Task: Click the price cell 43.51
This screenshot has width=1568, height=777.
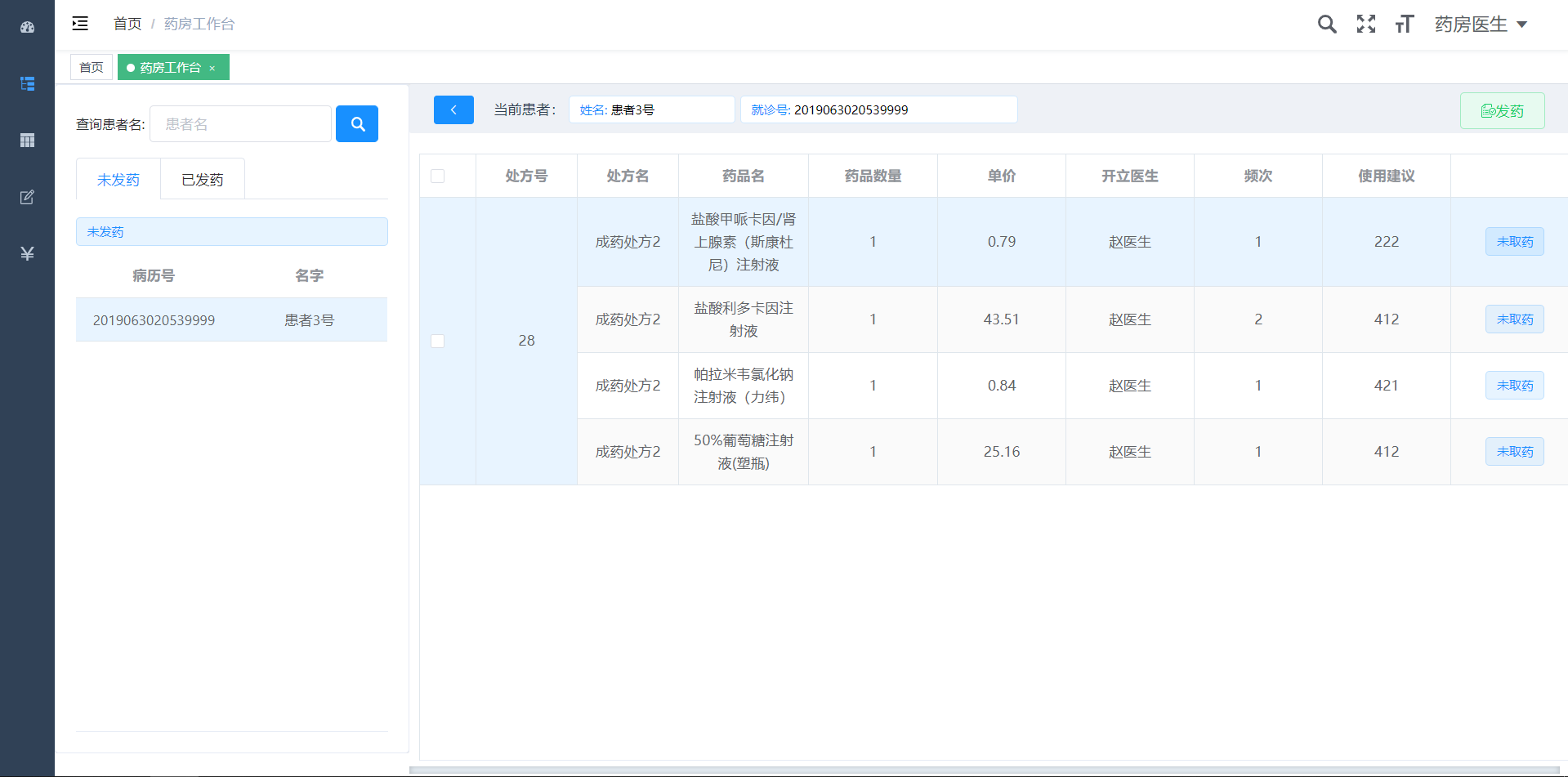Action: point(1002,319)
